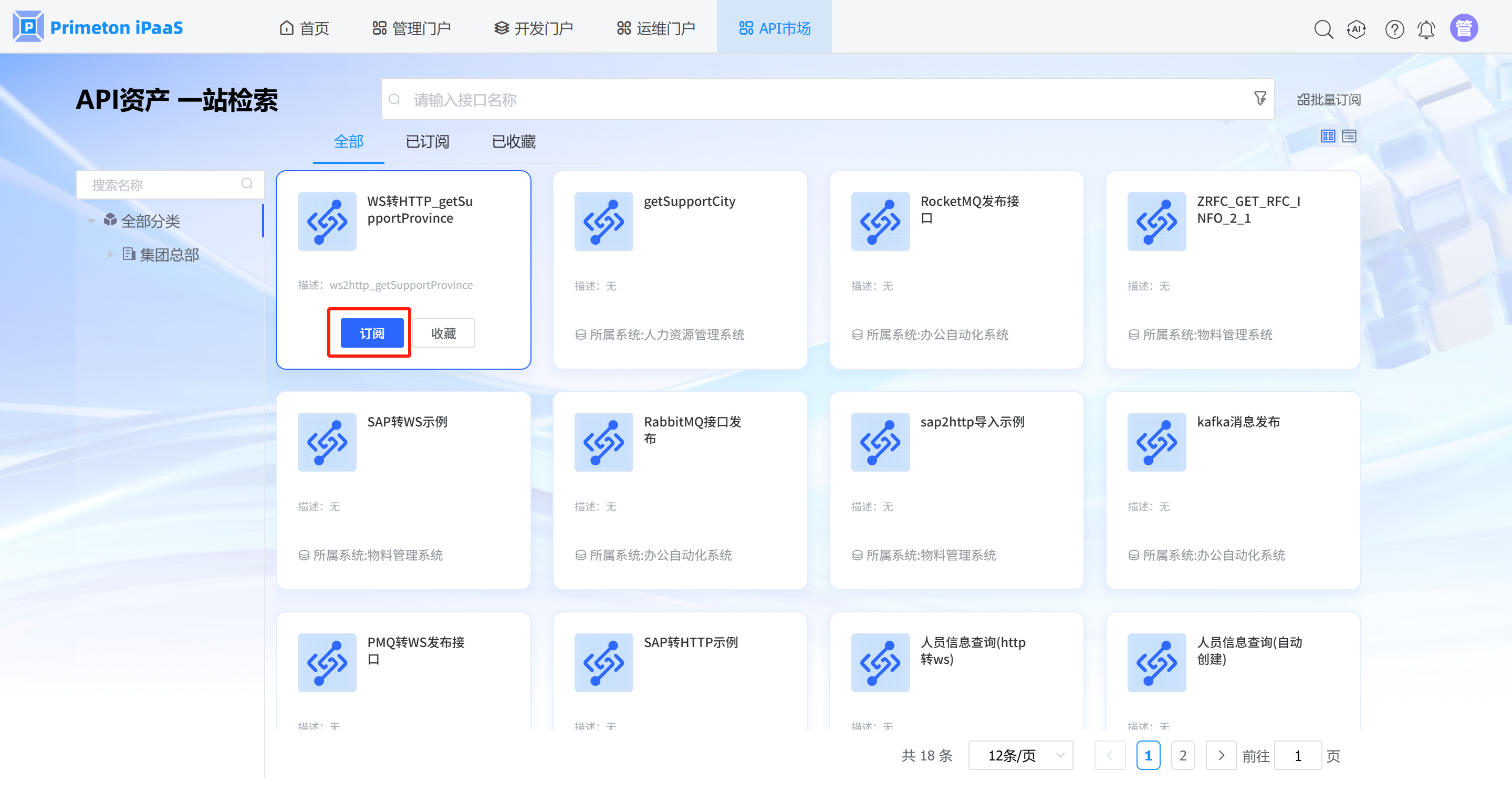Click the user avatar icon

[1464, 28]
